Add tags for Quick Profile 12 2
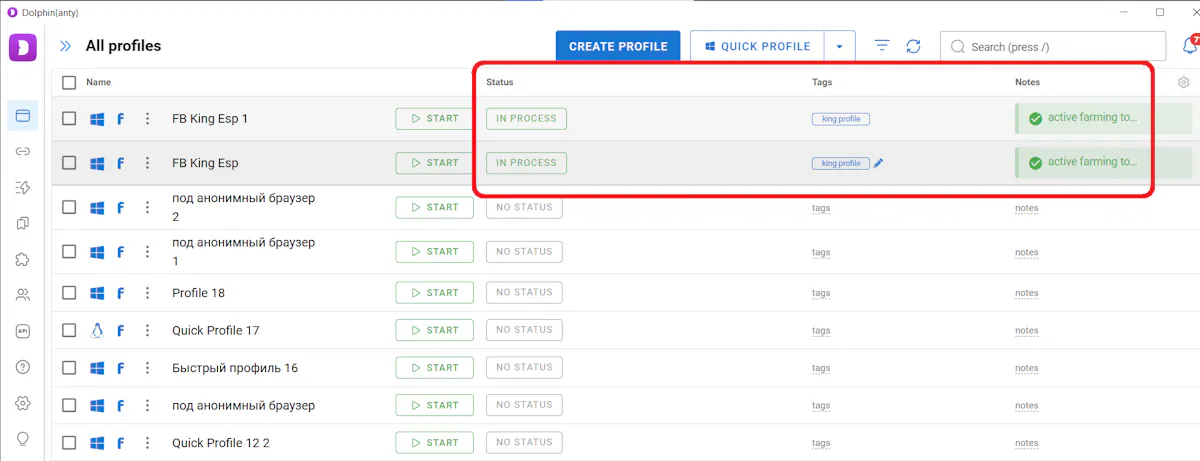Viewport: 1200px width, 461px height. click(x=821, y=442)
